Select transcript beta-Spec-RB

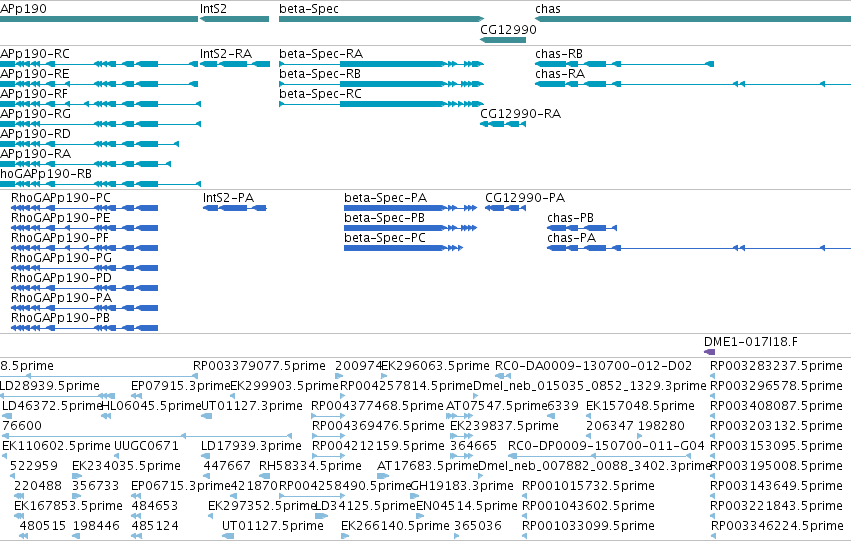click(381, 84)
